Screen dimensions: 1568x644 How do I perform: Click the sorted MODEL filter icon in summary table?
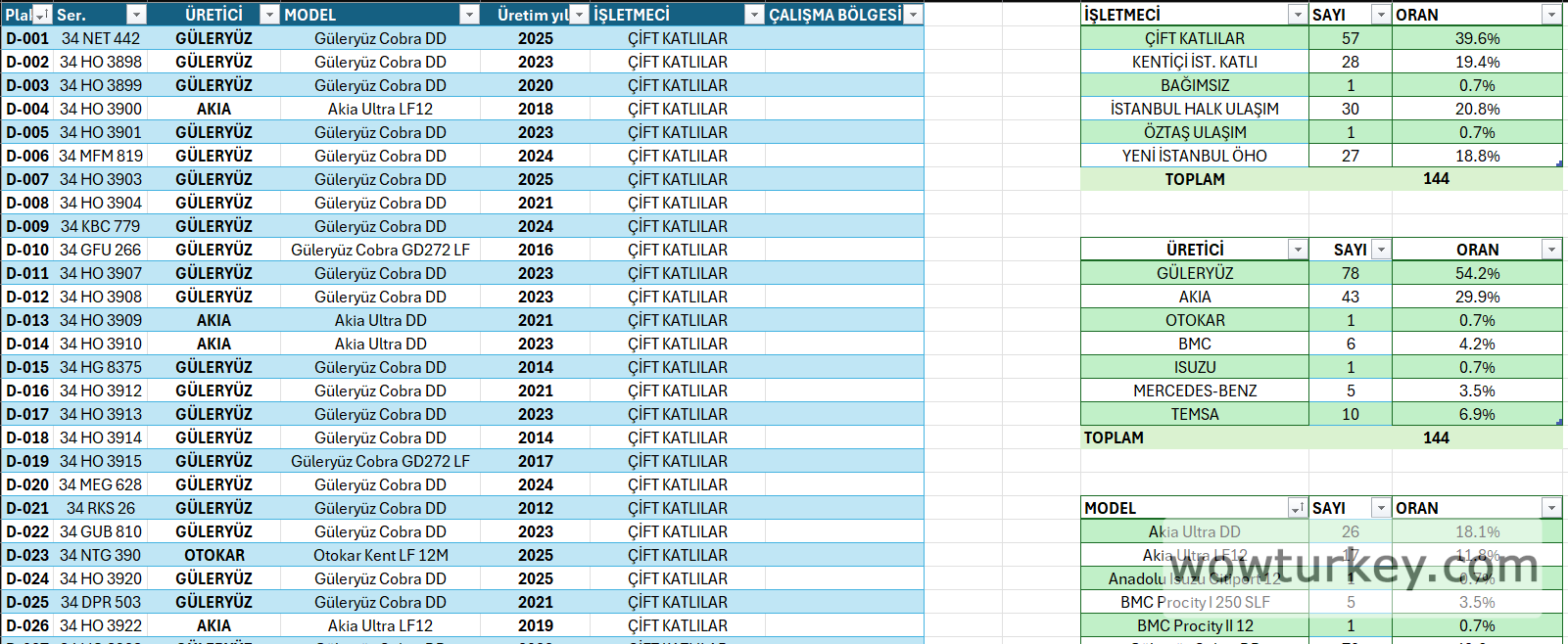(1298, 508)
